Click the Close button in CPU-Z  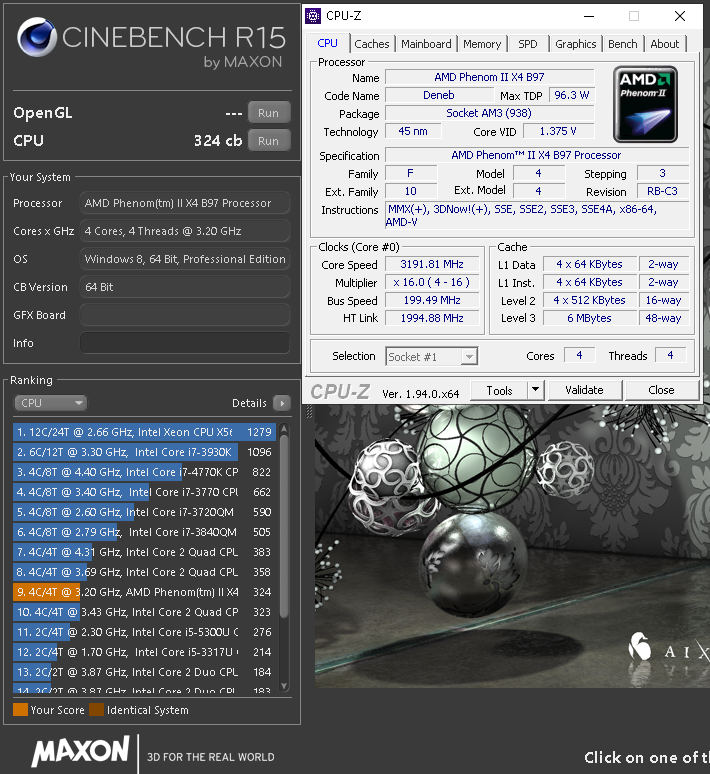tap(661, 390)
